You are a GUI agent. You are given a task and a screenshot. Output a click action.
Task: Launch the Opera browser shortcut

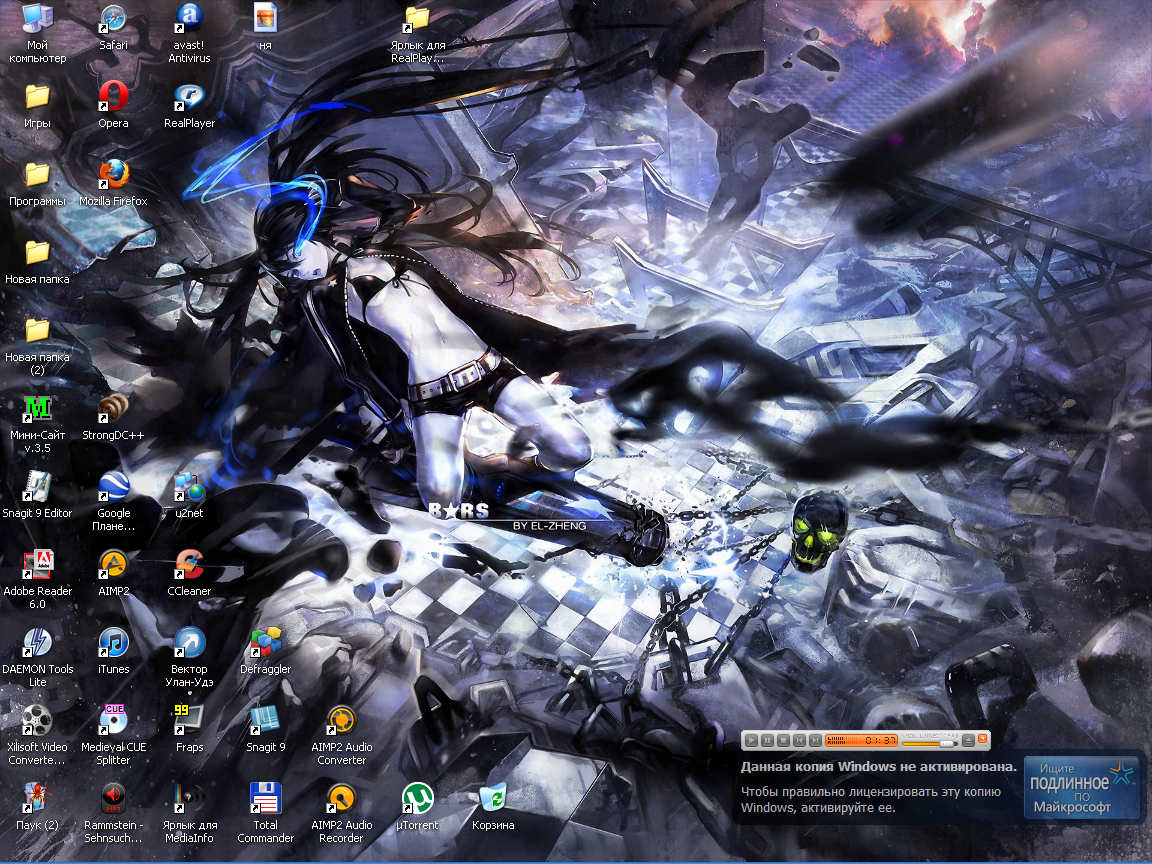(x=113, y=105)
